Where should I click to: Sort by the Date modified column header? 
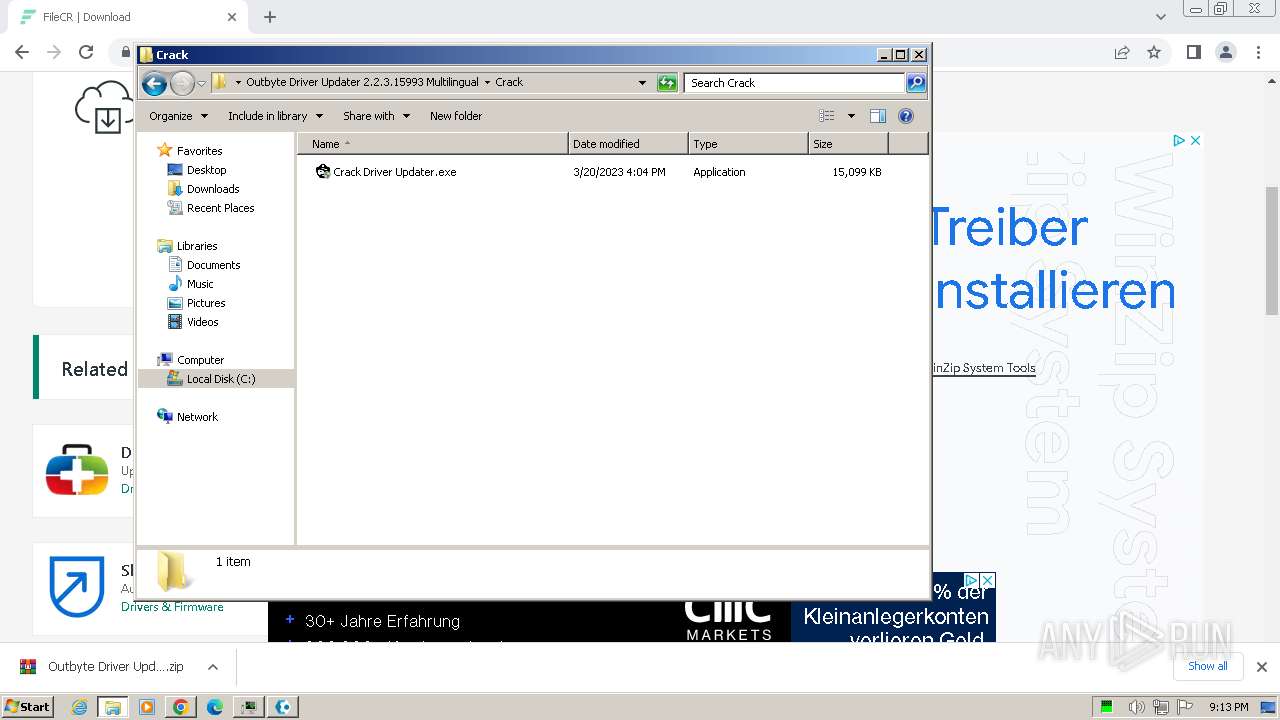[x=628, y=144]
